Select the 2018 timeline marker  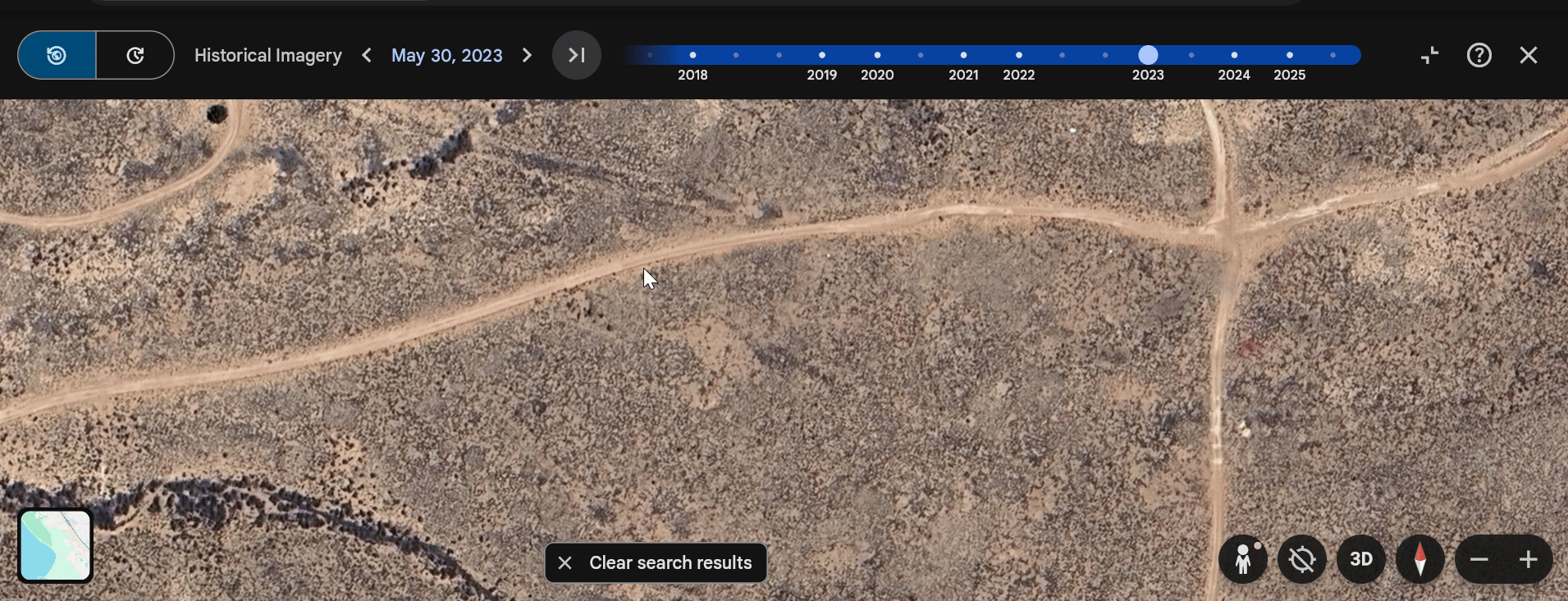(693, 55)
